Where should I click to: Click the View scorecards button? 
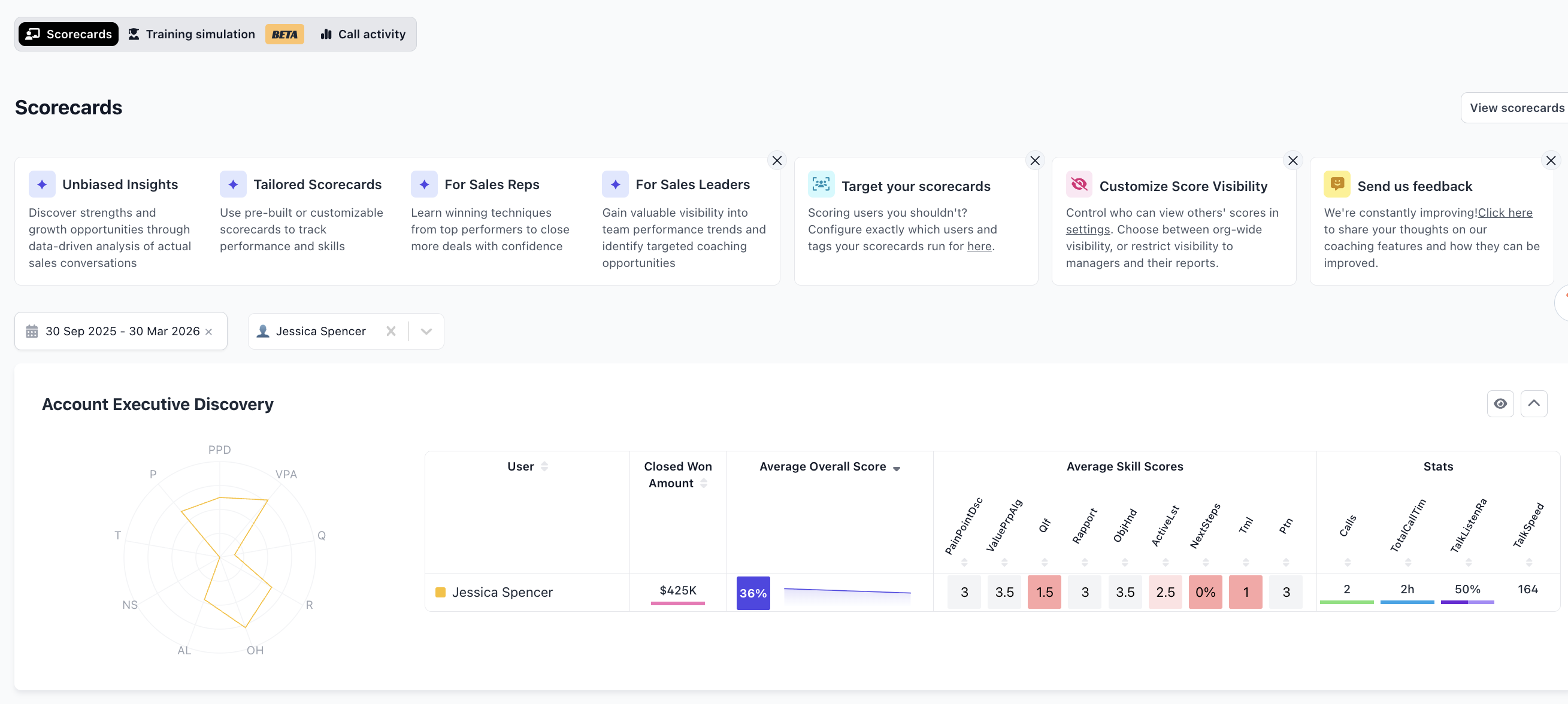[1516, 108]
